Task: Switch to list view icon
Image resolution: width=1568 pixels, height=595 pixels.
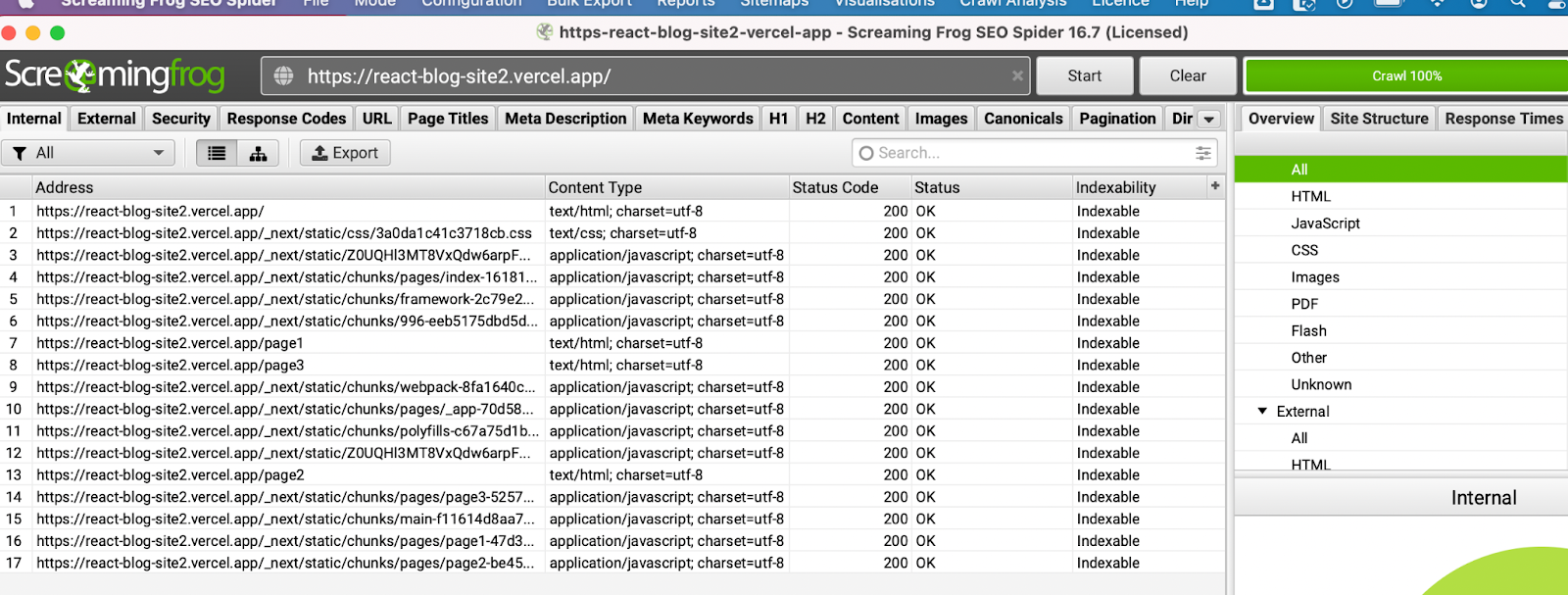Action: click(x=217, y=153)
